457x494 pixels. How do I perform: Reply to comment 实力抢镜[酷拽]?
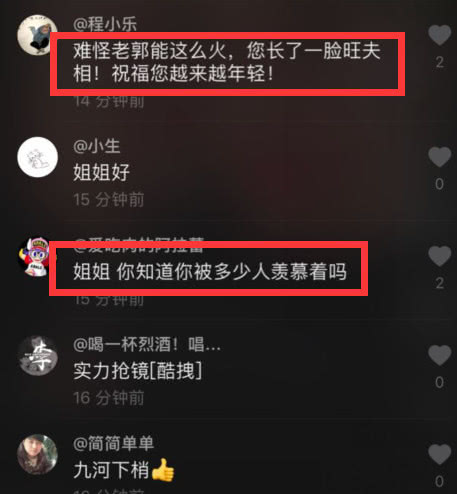(x=138, y=371)
